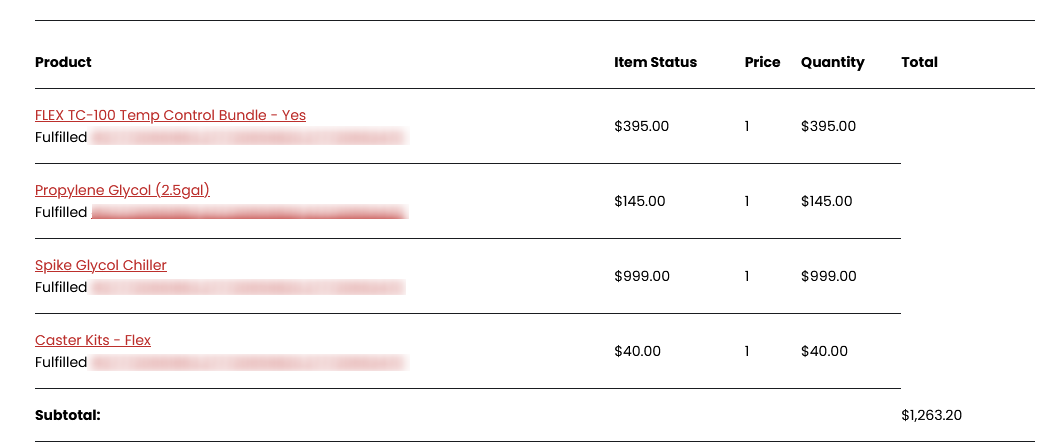Select the Price column header
The width and height of the screenshot is (1040, 443).
pos(762,62)
